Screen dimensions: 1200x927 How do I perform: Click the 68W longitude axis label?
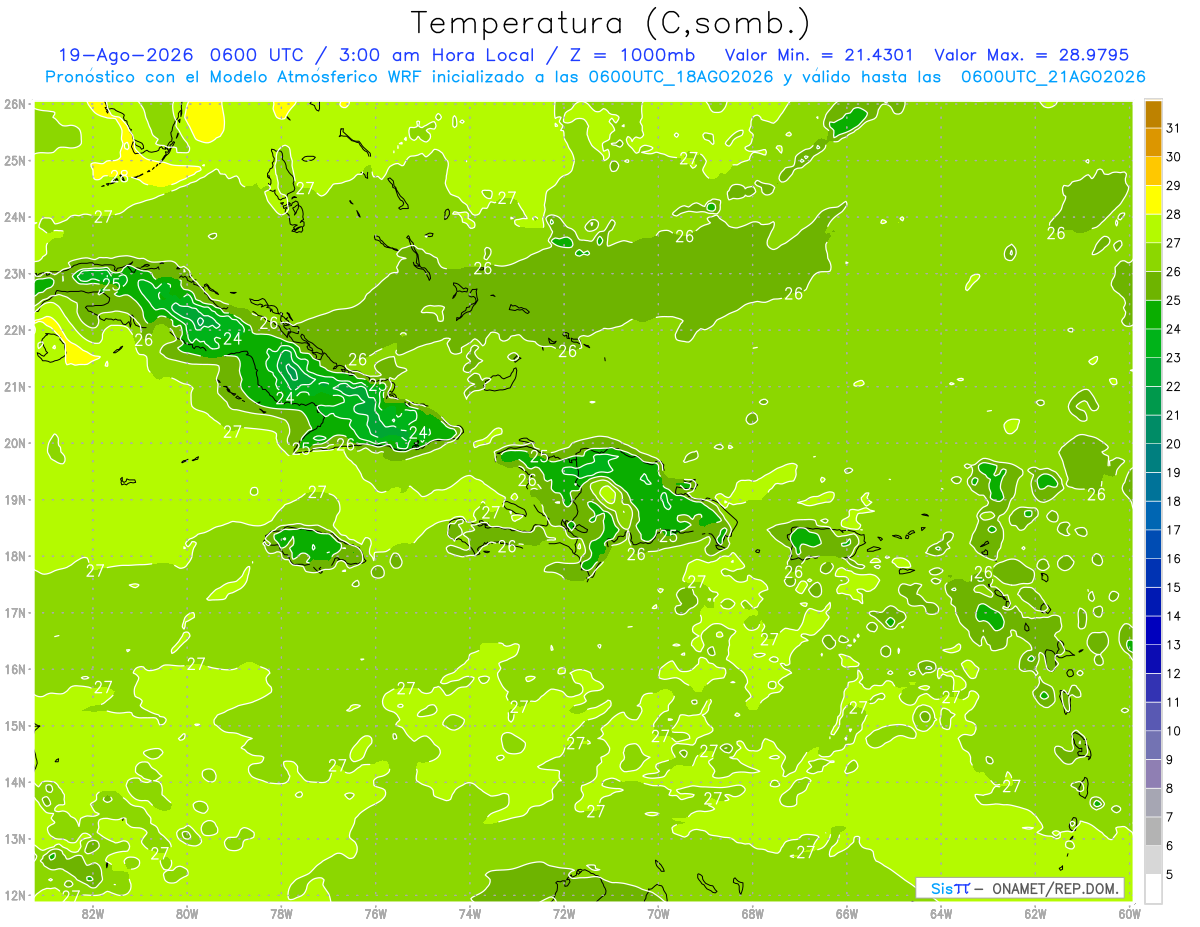pyautogui.click(x=753, y=913)
